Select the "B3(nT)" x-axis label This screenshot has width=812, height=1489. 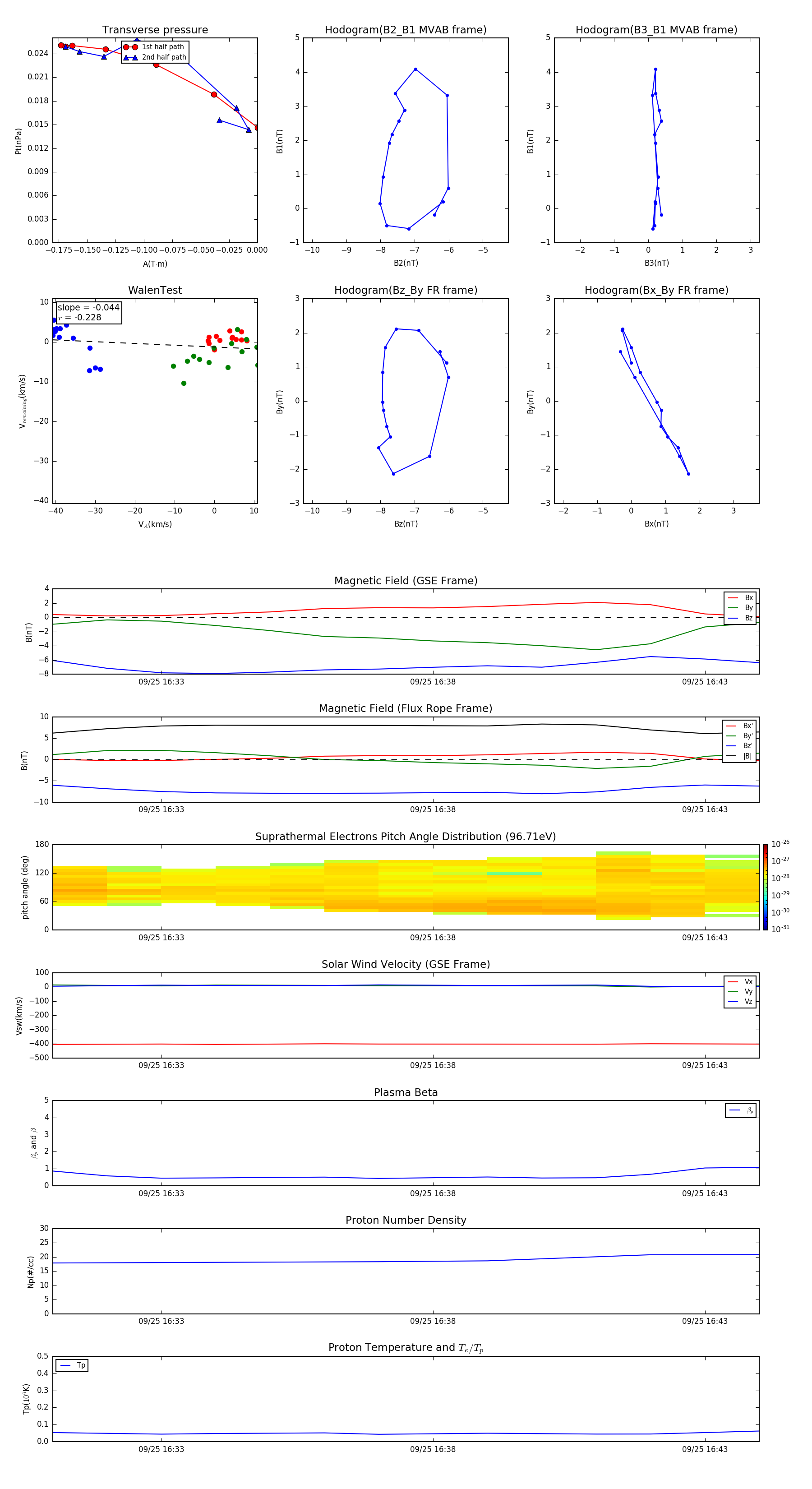(x=656, y=263)
